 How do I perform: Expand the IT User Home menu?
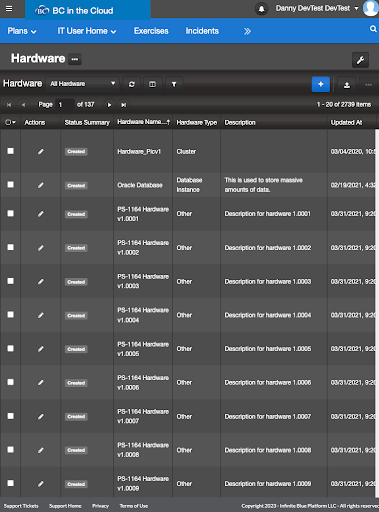click(x=87, y=31)
